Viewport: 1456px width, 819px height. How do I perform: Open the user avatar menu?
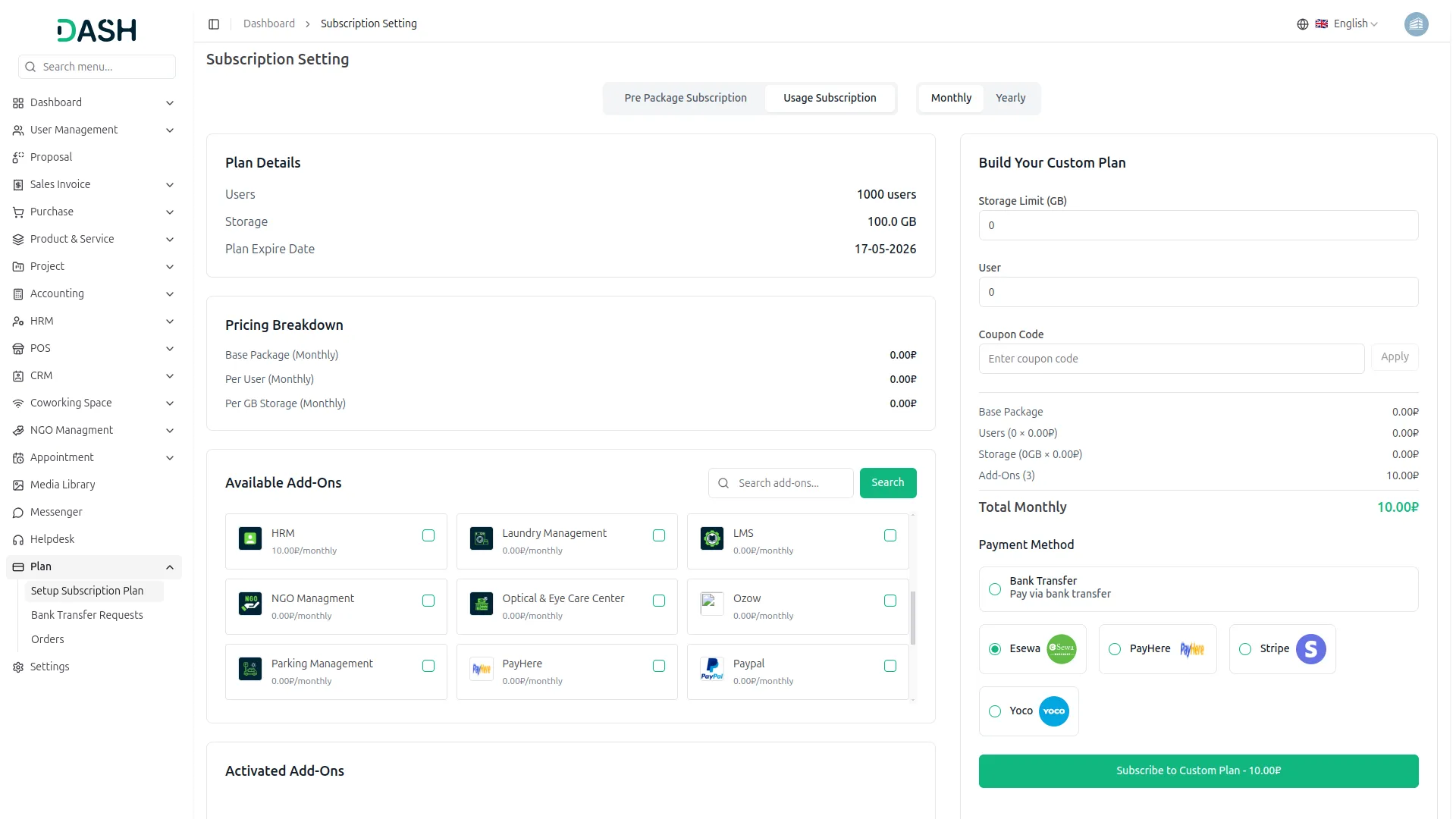pyautogui.click(x=1416, y=24)
